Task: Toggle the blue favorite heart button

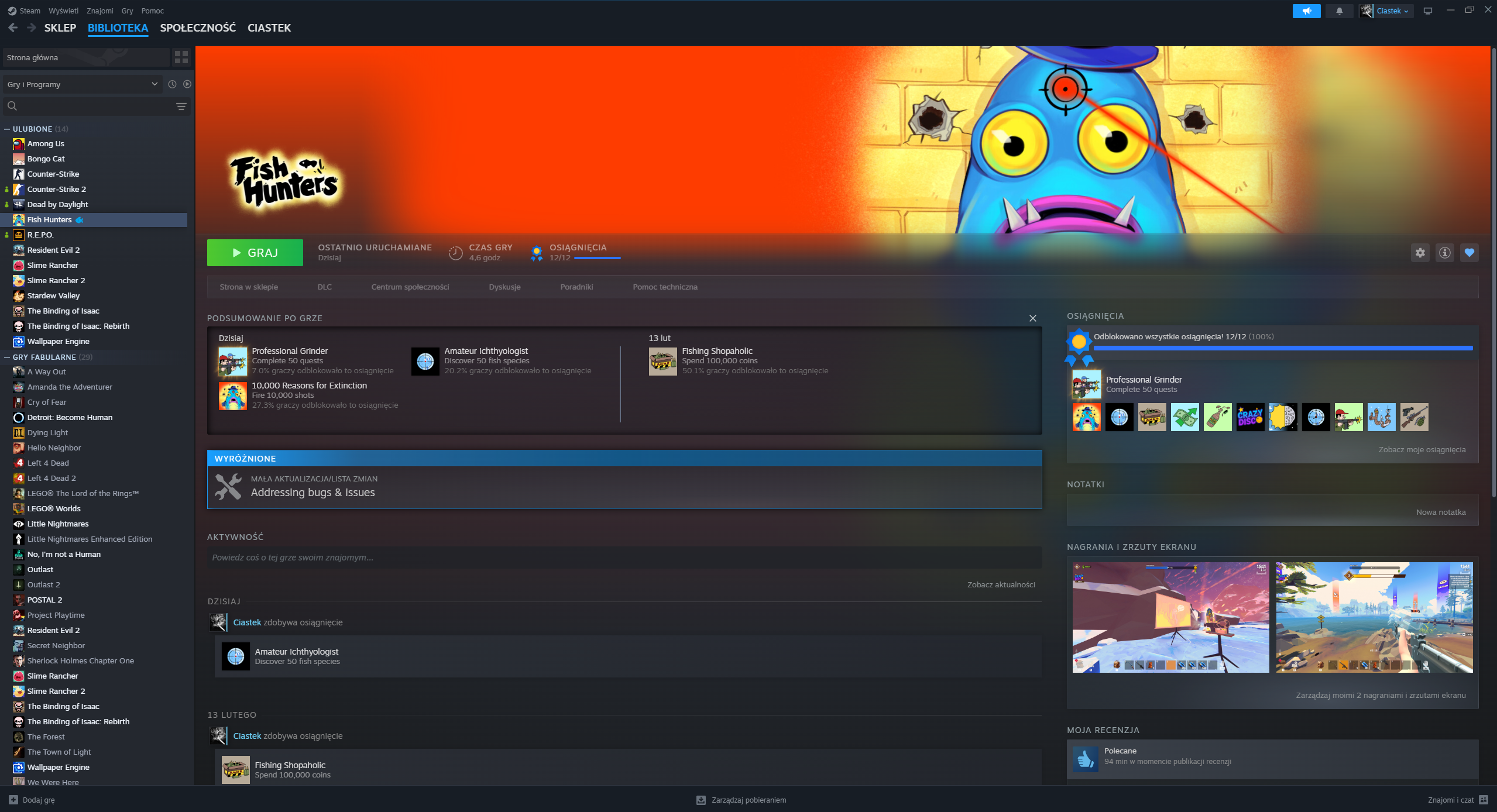Action: (1469, 253)
